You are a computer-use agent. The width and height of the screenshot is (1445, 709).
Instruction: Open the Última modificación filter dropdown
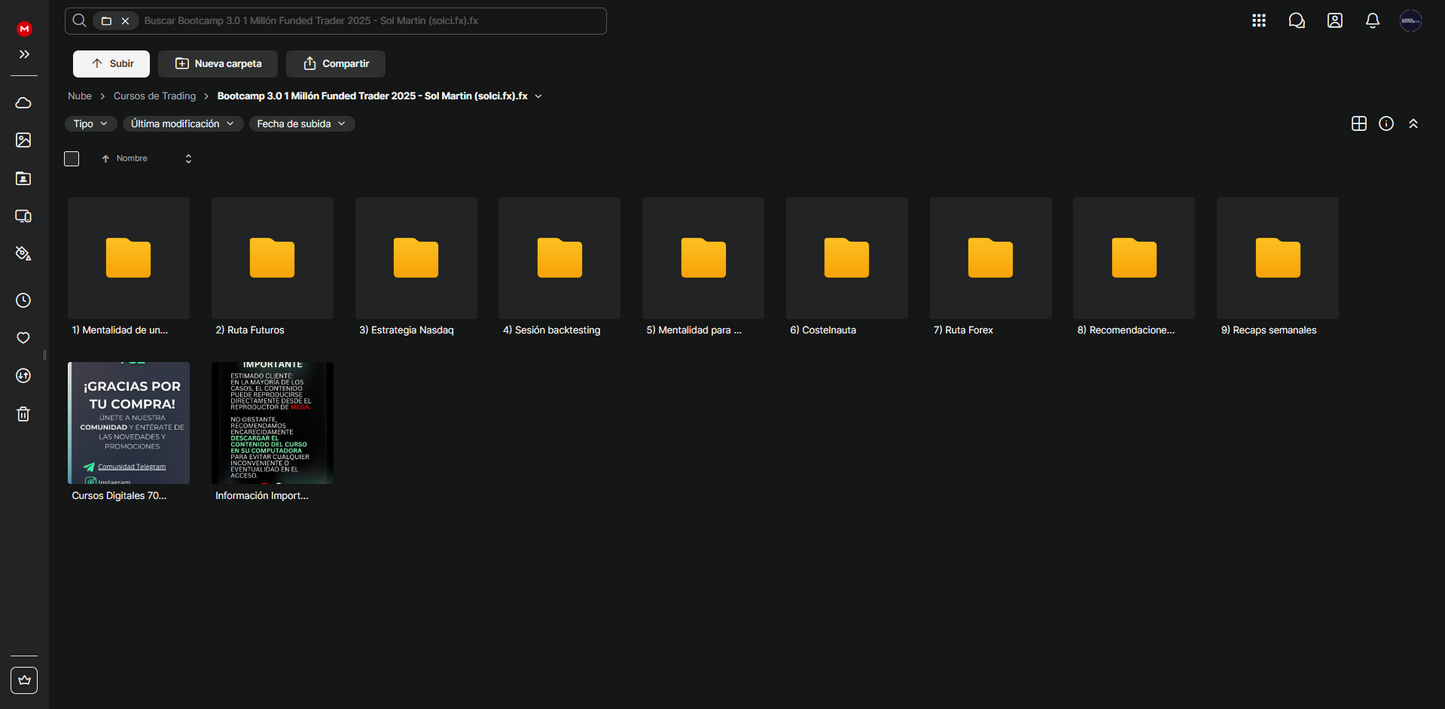183,124
